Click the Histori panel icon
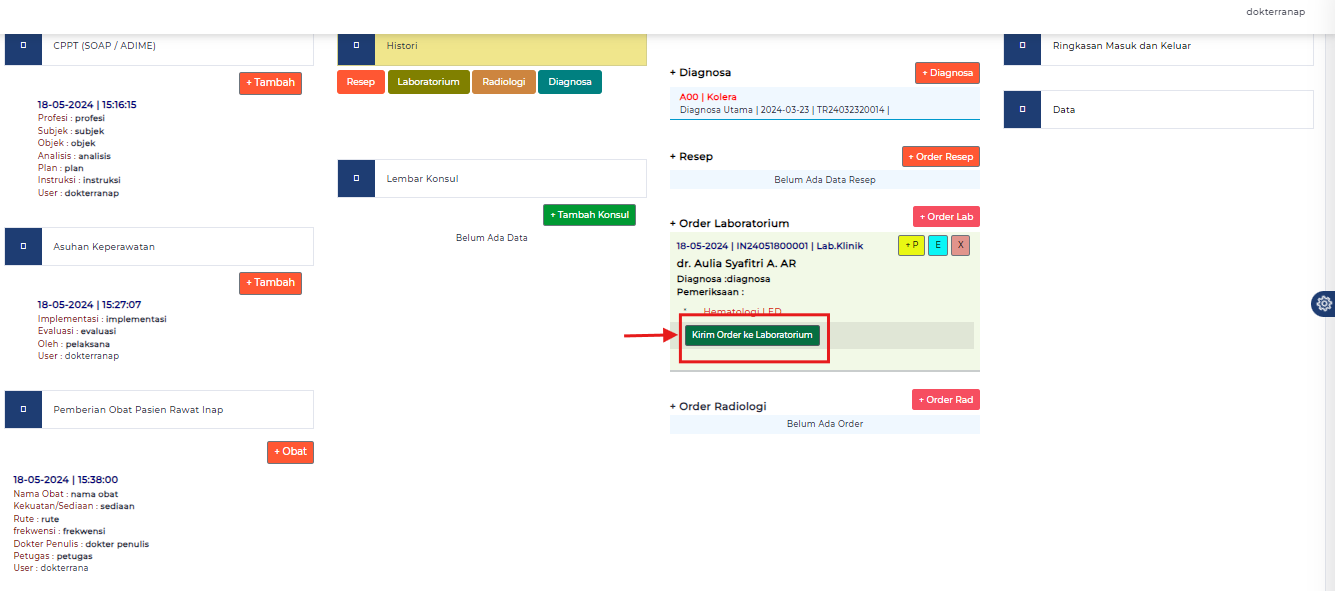Image resolution: width=1335 pixels, height=591 pixels. point(356,44)
